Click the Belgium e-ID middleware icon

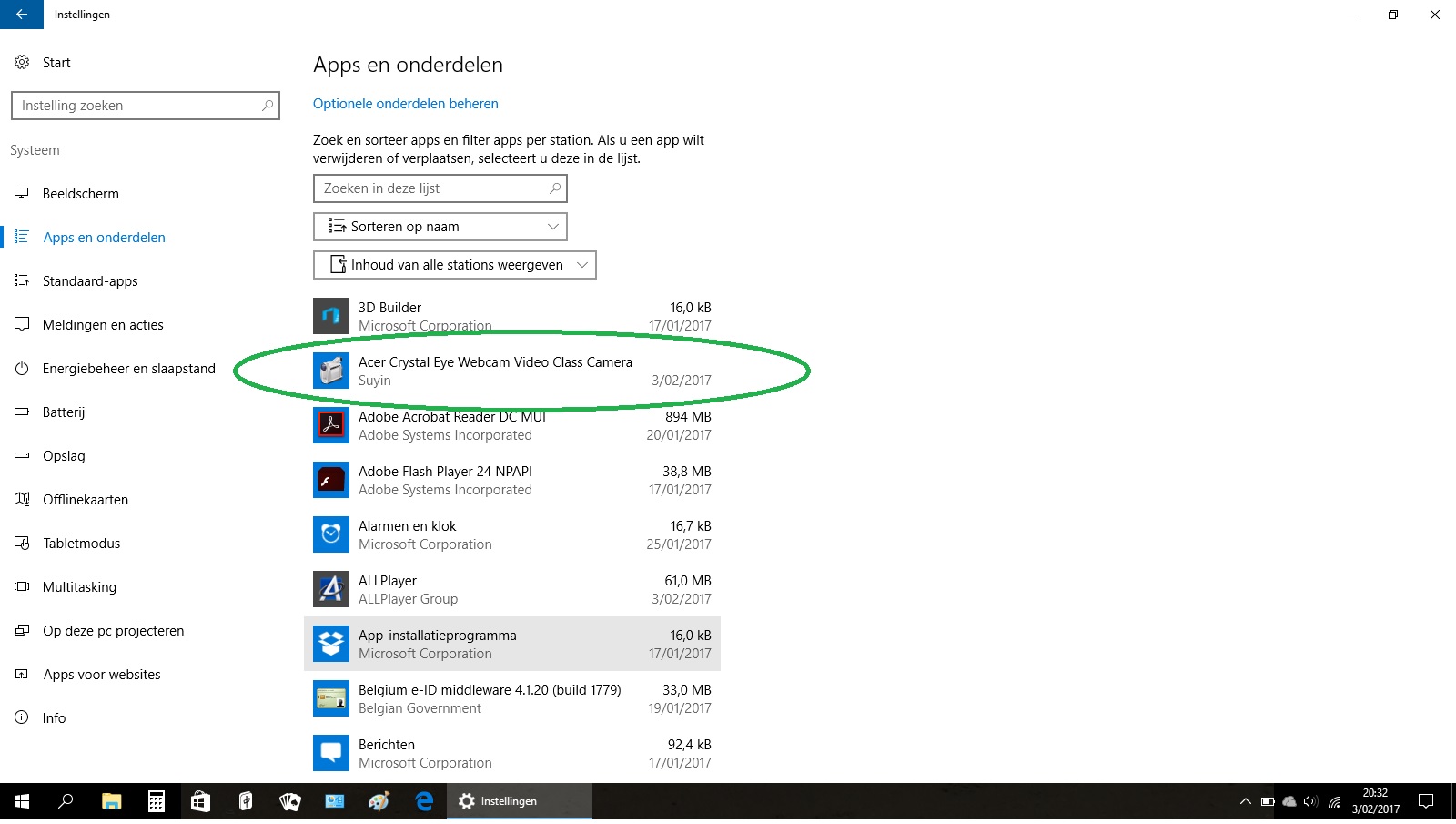(x=331, y=698)
